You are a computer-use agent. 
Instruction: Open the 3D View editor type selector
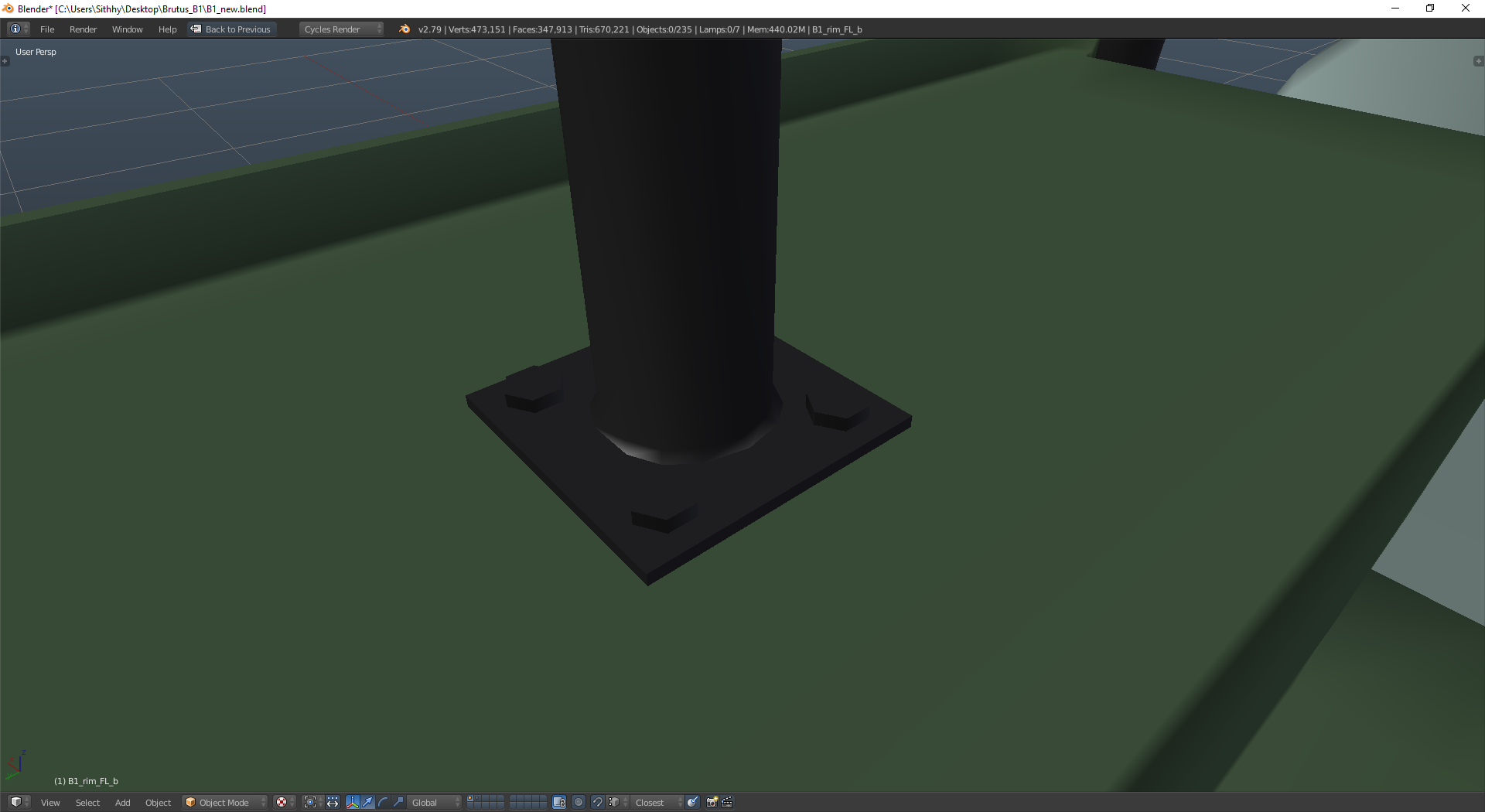(x=19, y=802)
